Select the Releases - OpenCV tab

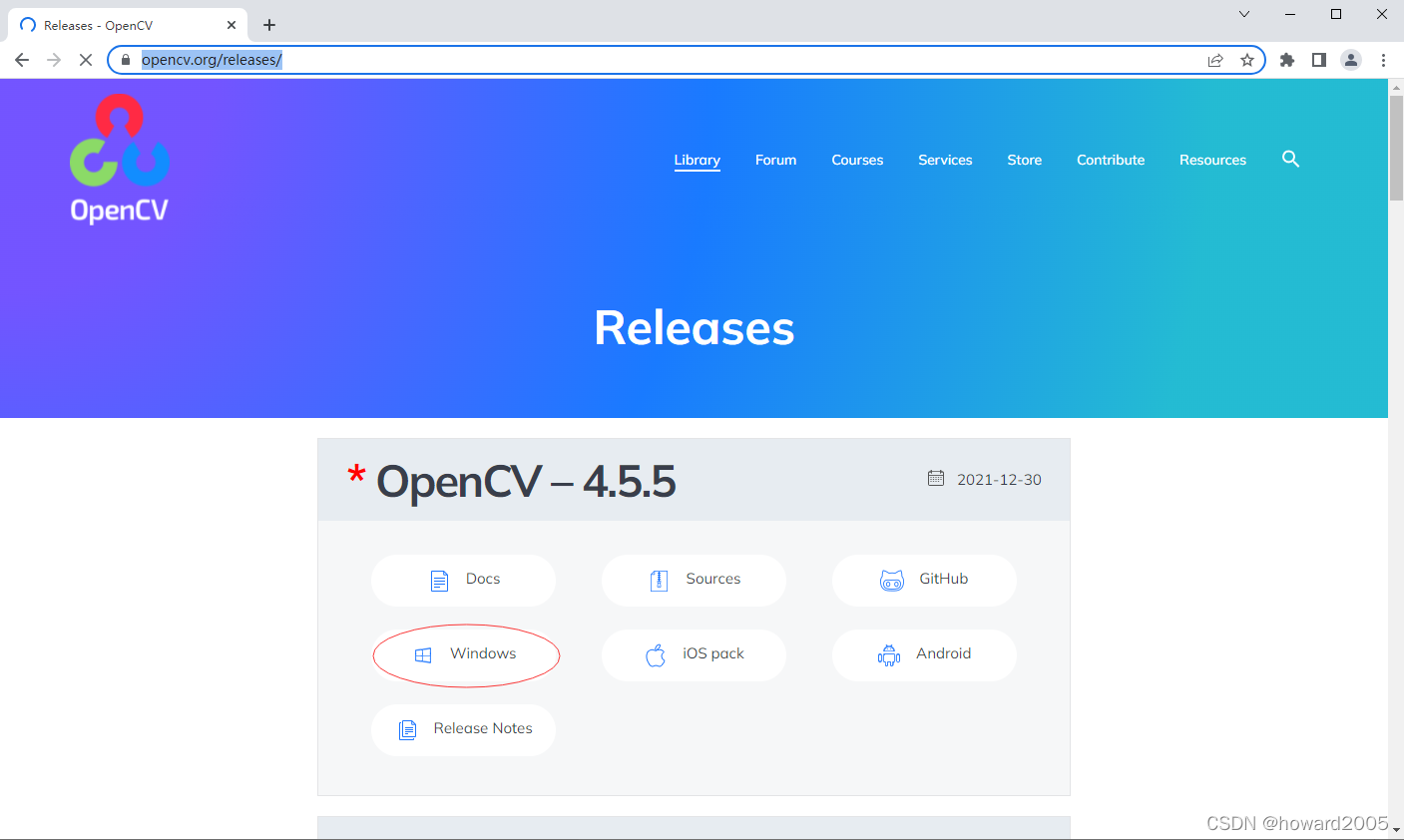click(128, 25)
